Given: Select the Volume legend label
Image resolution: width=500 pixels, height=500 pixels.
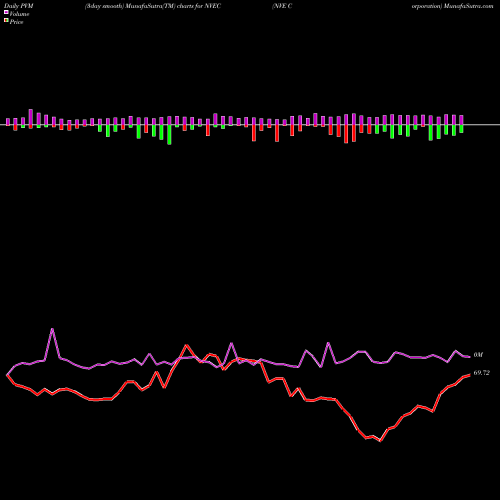Looking at the screenshot, I should pyautogui.click(x=19, y=14).
